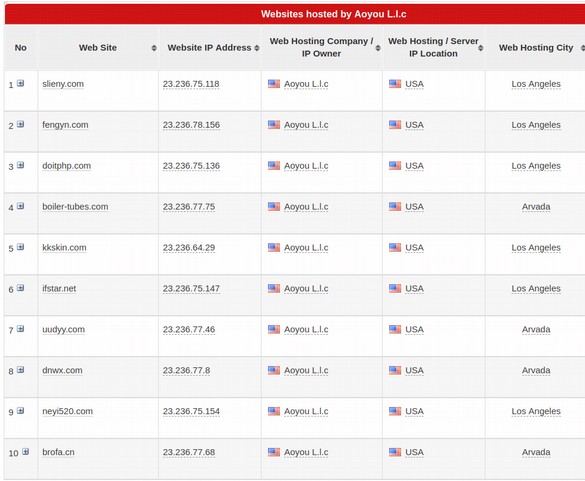The height and width of the screenshot is (481, 585).
Task: Click IP address 23.236.77.46
Action: pyautogui.click(x=189, y=329)
